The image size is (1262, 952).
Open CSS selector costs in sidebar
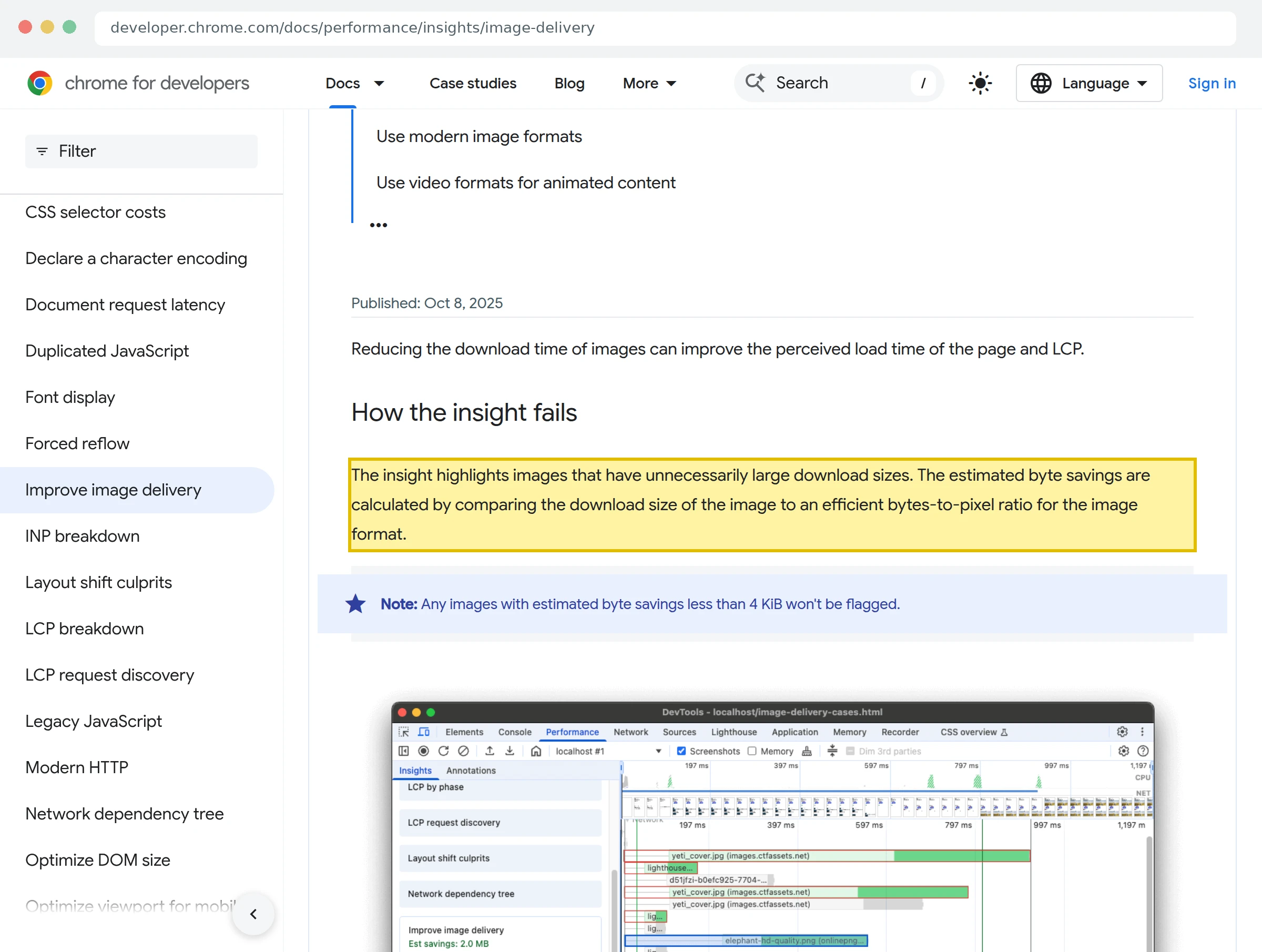95,212
